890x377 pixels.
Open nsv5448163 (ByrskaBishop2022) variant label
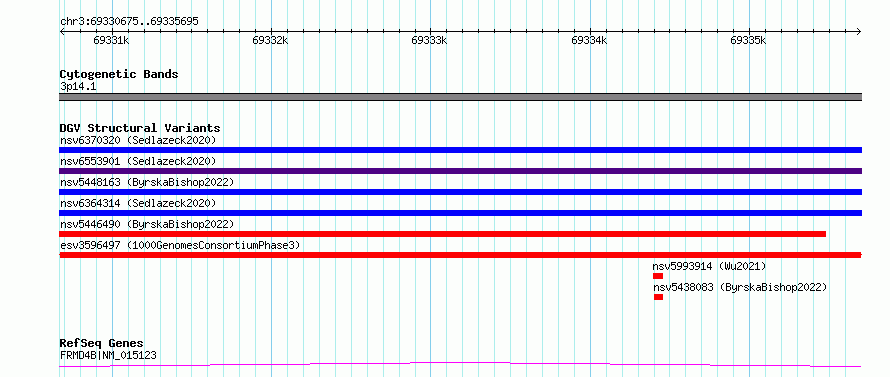click(x=147, y=182)
